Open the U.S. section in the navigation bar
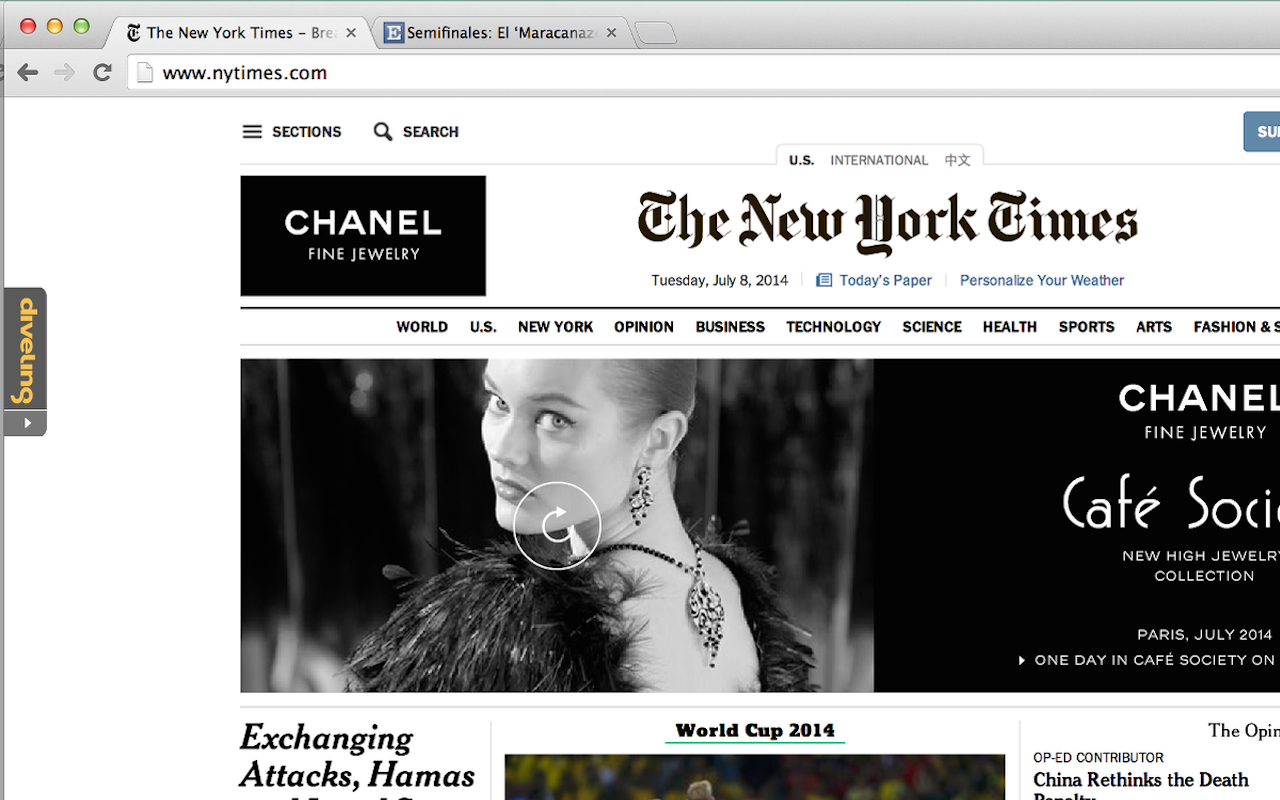This screenshot has width=1280, height=800. click(x=483, y=327)
